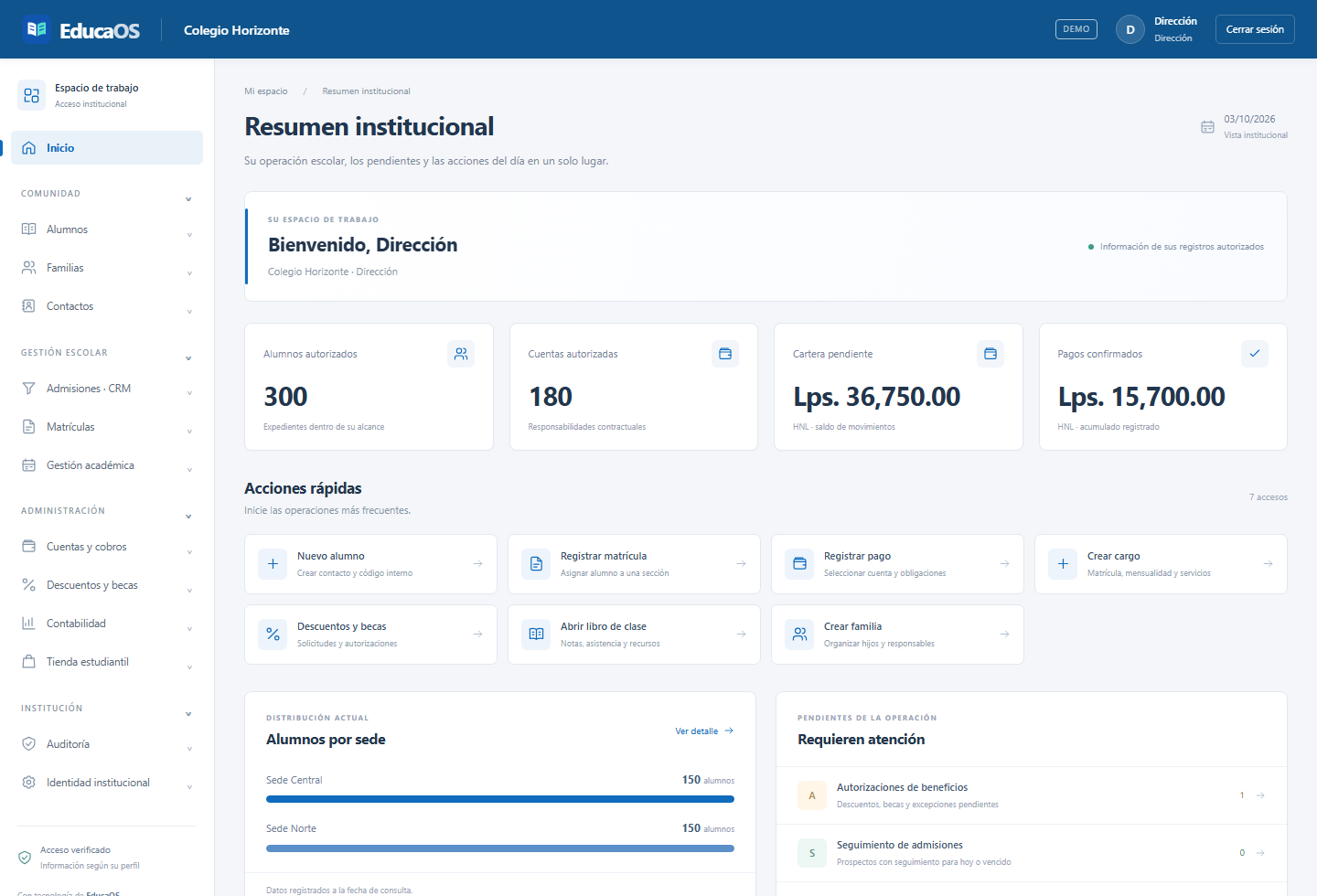Screen dimensions: 1317x896
Task: Click the Cerrar sesión button
Action: [x=1255, y=29]
